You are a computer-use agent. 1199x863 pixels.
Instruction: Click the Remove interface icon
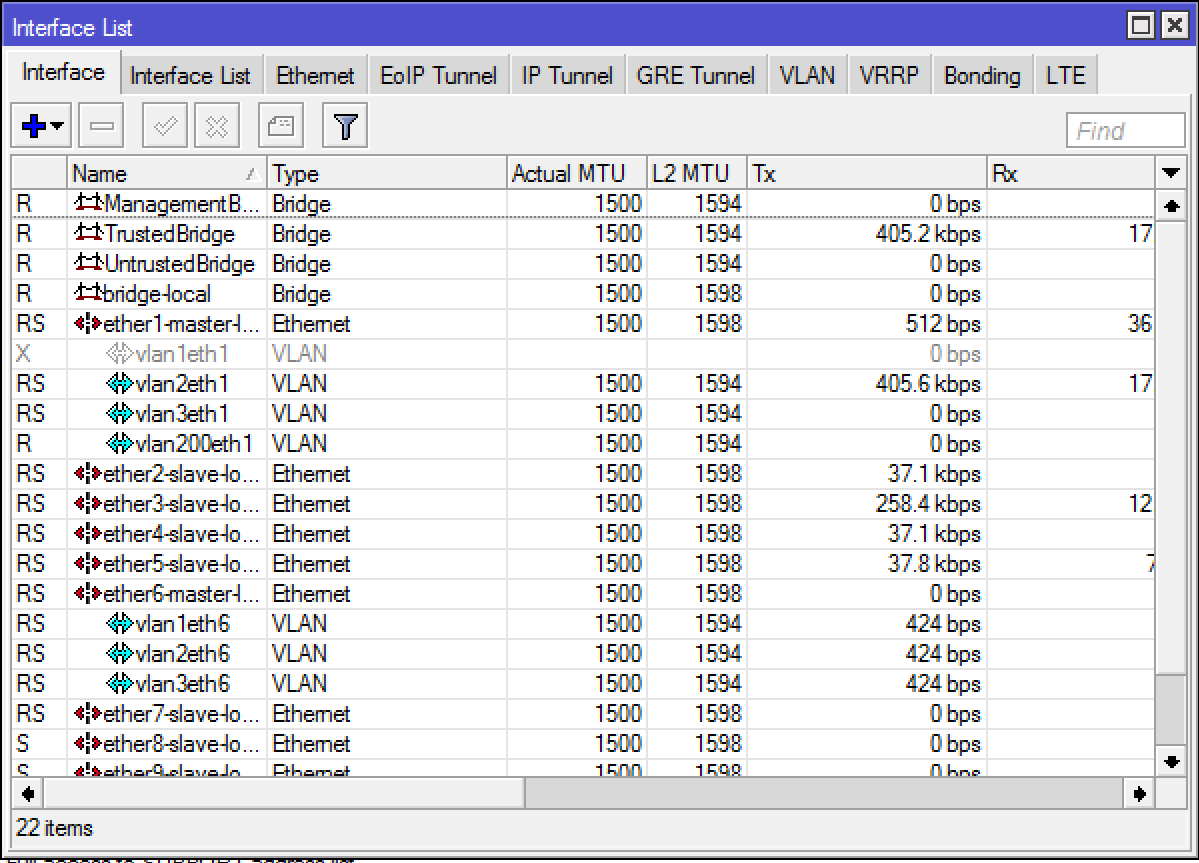(x=100, y=125)
